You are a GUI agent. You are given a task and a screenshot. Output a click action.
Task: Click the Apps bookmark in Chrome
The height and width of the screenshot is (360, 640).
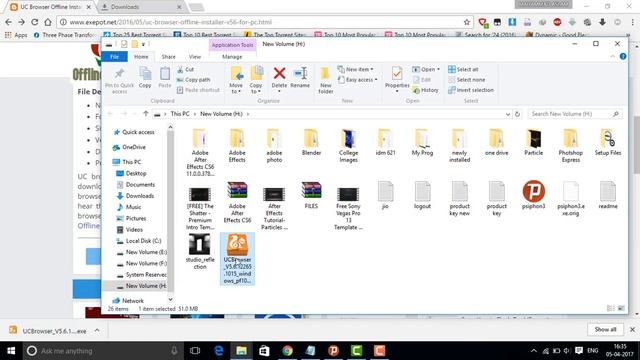pos(16,35)
